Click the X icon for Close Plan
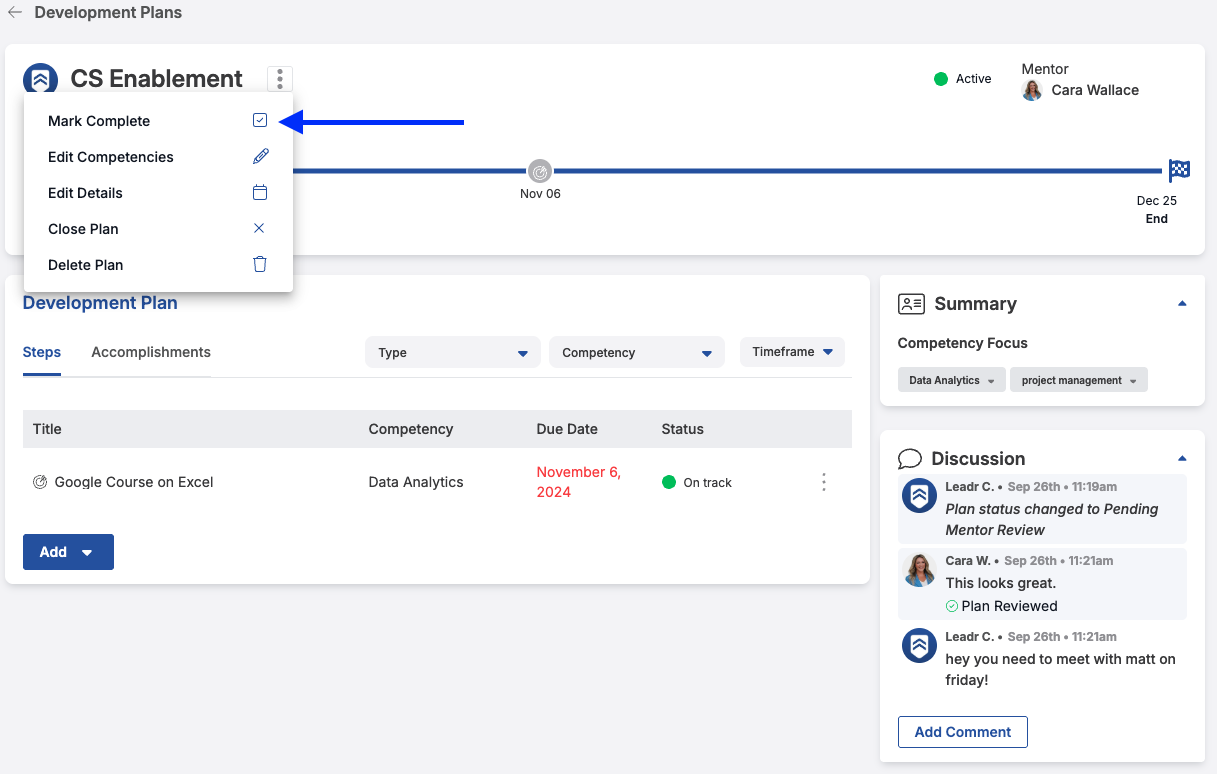The height and width of the screenshot is (774, 1217). pos(259,228)
